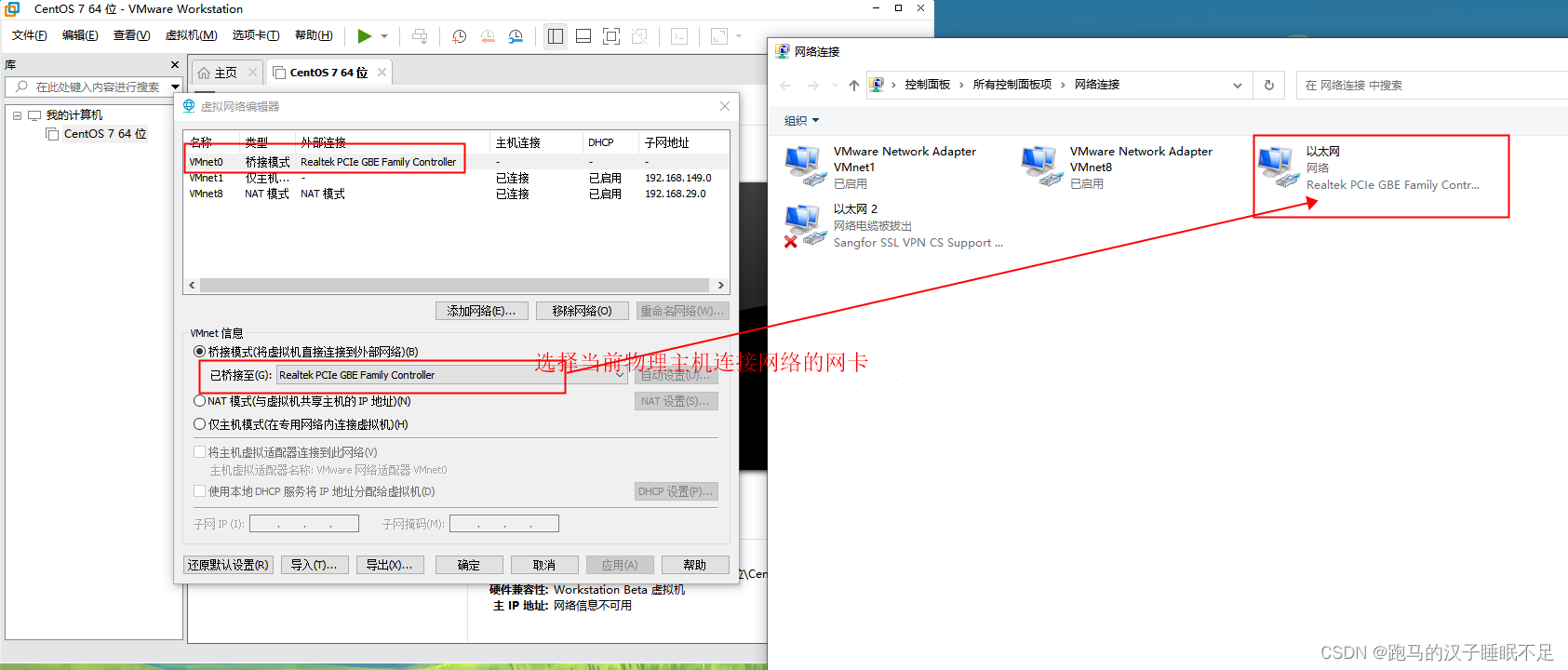Click the Unity mode toolbar icon
This screenshot has width=1568, height=670.
(639, 36)
